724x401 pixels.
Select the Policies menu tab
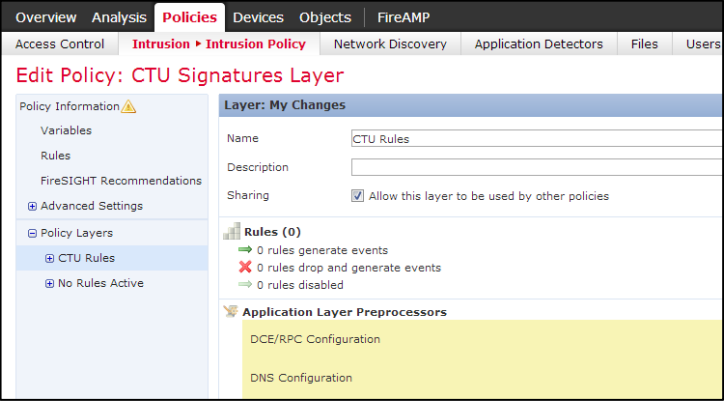click(190, 18)
